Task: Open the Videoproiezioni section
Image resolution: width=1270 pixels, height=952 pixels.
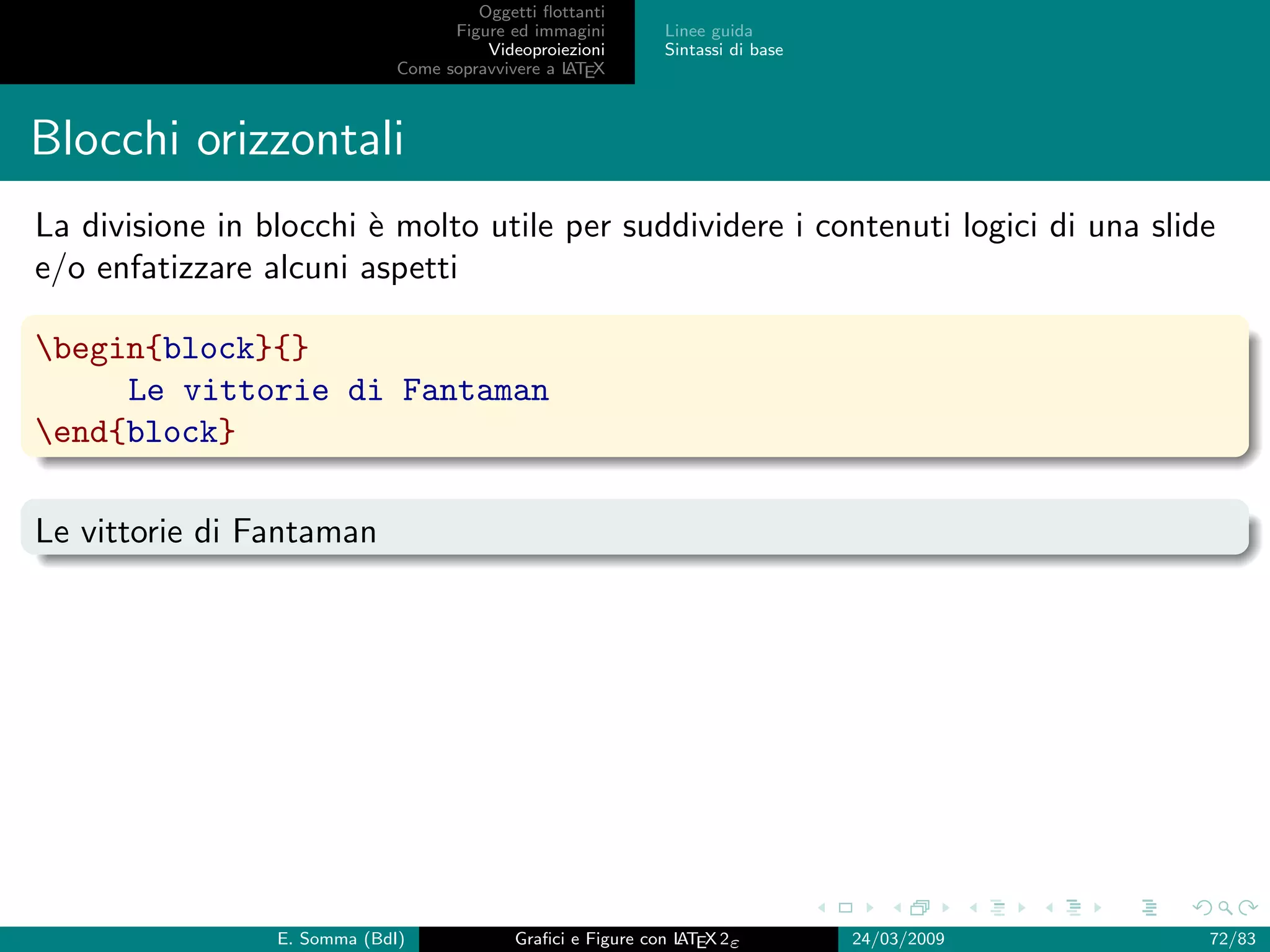Action: [x=546, y=50]
